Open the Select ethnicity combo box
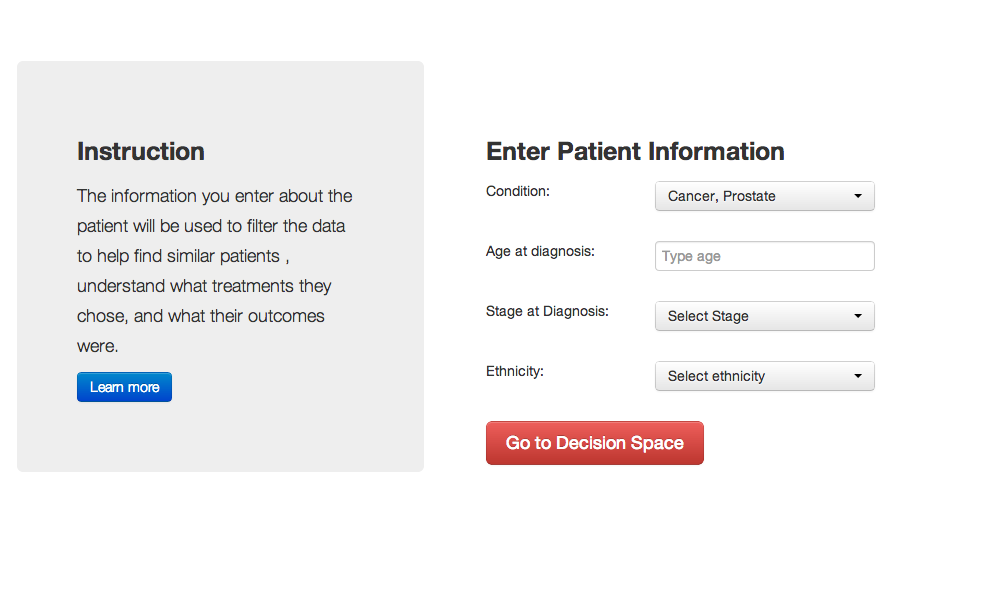The image size is (991, 614). tap(765, 376)
